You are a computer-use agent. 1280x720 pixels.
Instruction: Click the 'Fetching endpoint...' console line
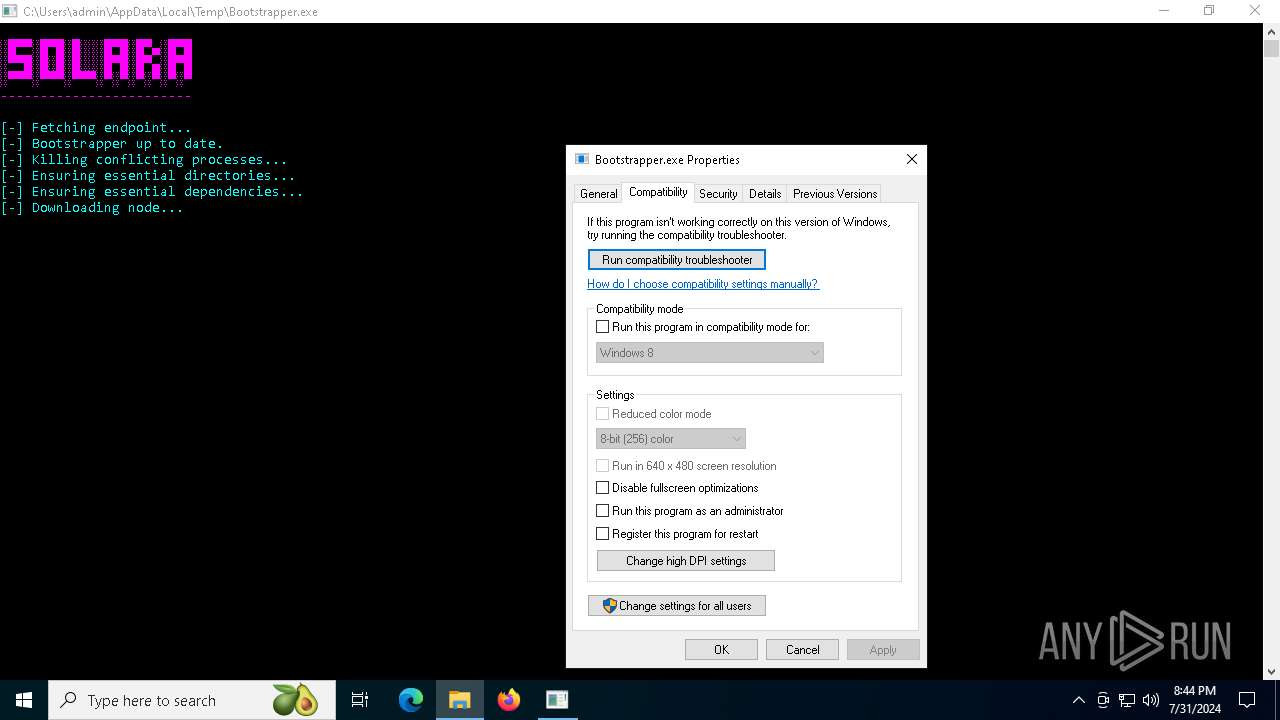pos(96,128)
